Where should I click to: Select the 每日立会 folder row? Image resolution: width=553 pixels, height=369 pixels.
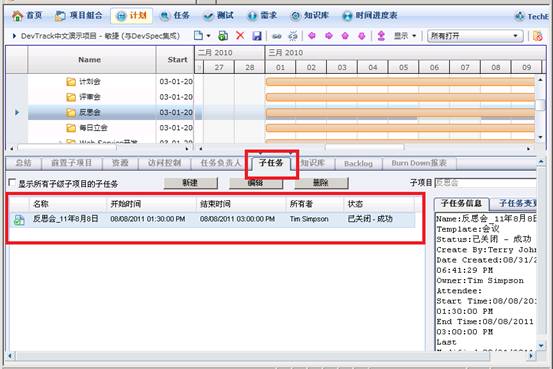click(x=110, y=127)
